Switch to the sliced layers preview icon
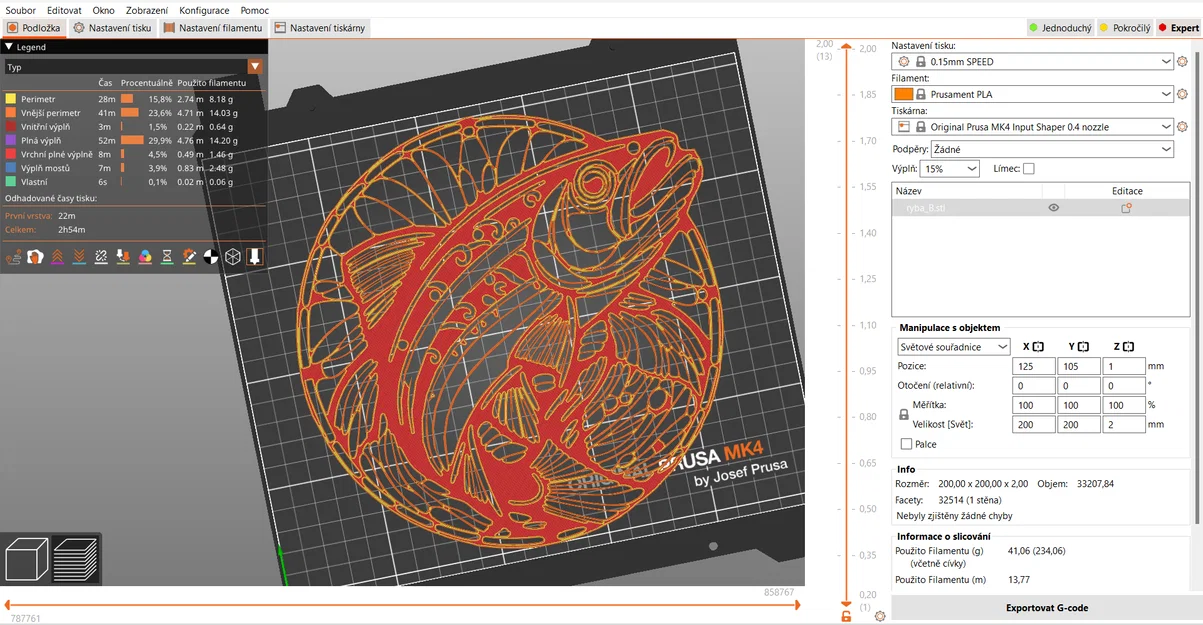Viewport: 1203px width, 625px height. 75,558
